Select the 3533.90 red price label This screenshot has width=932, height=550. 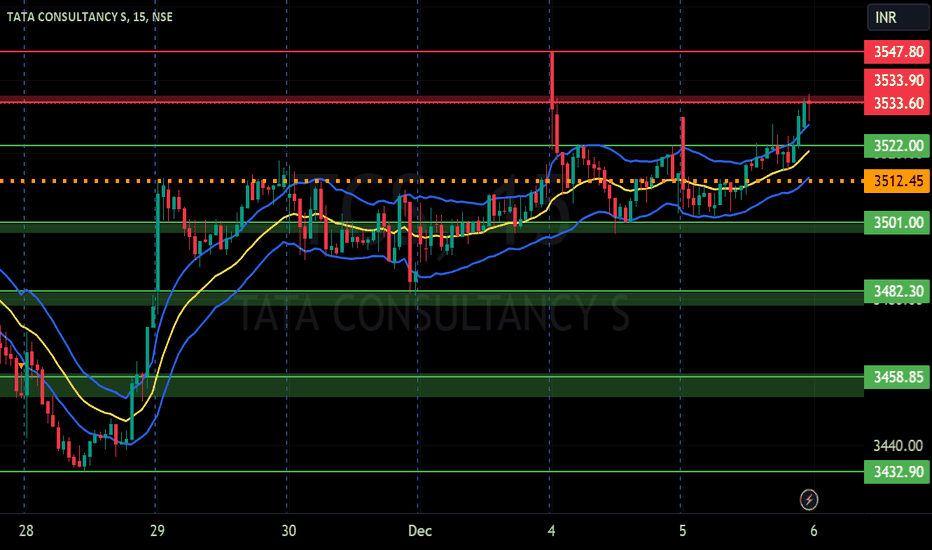point(897,80)
